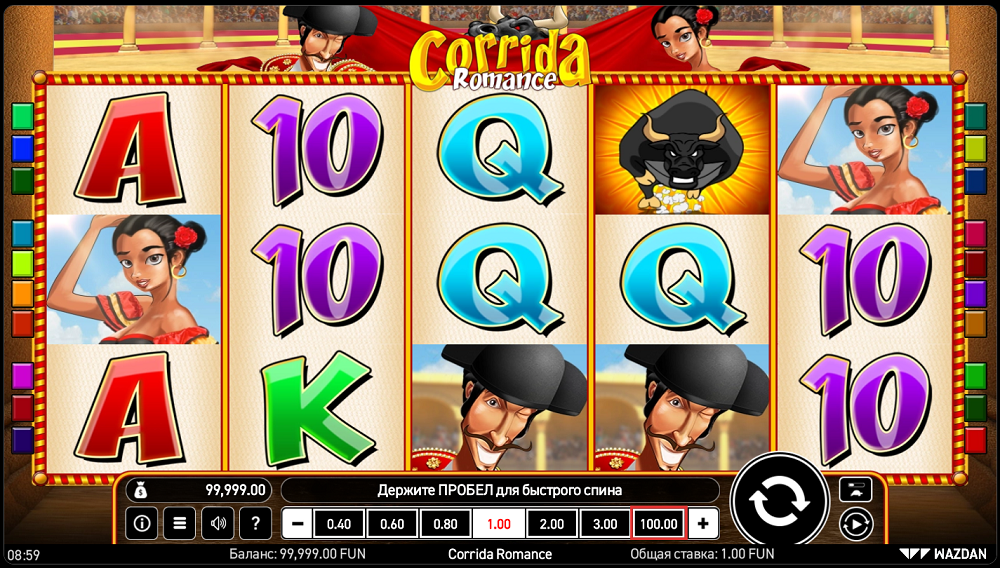1000x568 pixels.
Task: Open the info paytable icon
Action: click(142, 523)
